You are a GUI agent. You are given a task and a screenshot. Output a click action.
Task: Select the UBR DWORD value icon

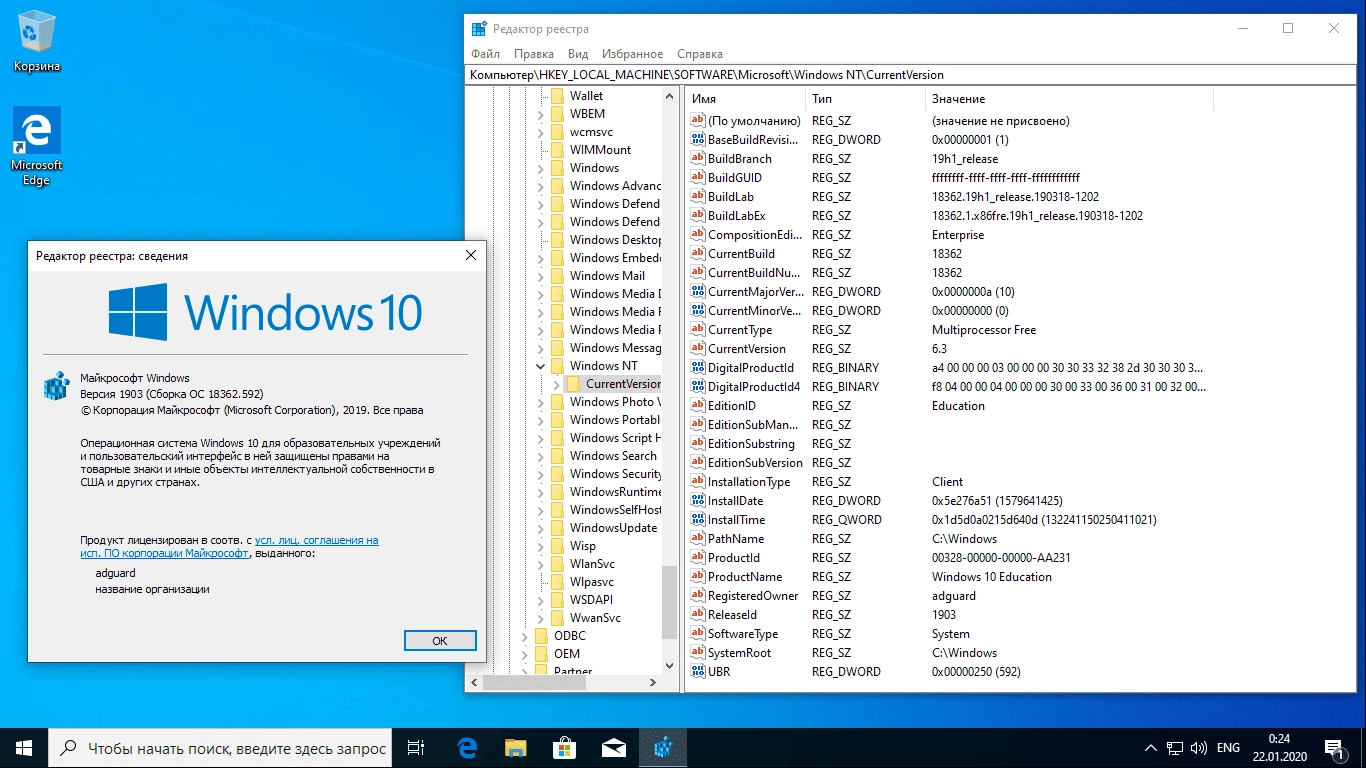(x=698, y=671)
